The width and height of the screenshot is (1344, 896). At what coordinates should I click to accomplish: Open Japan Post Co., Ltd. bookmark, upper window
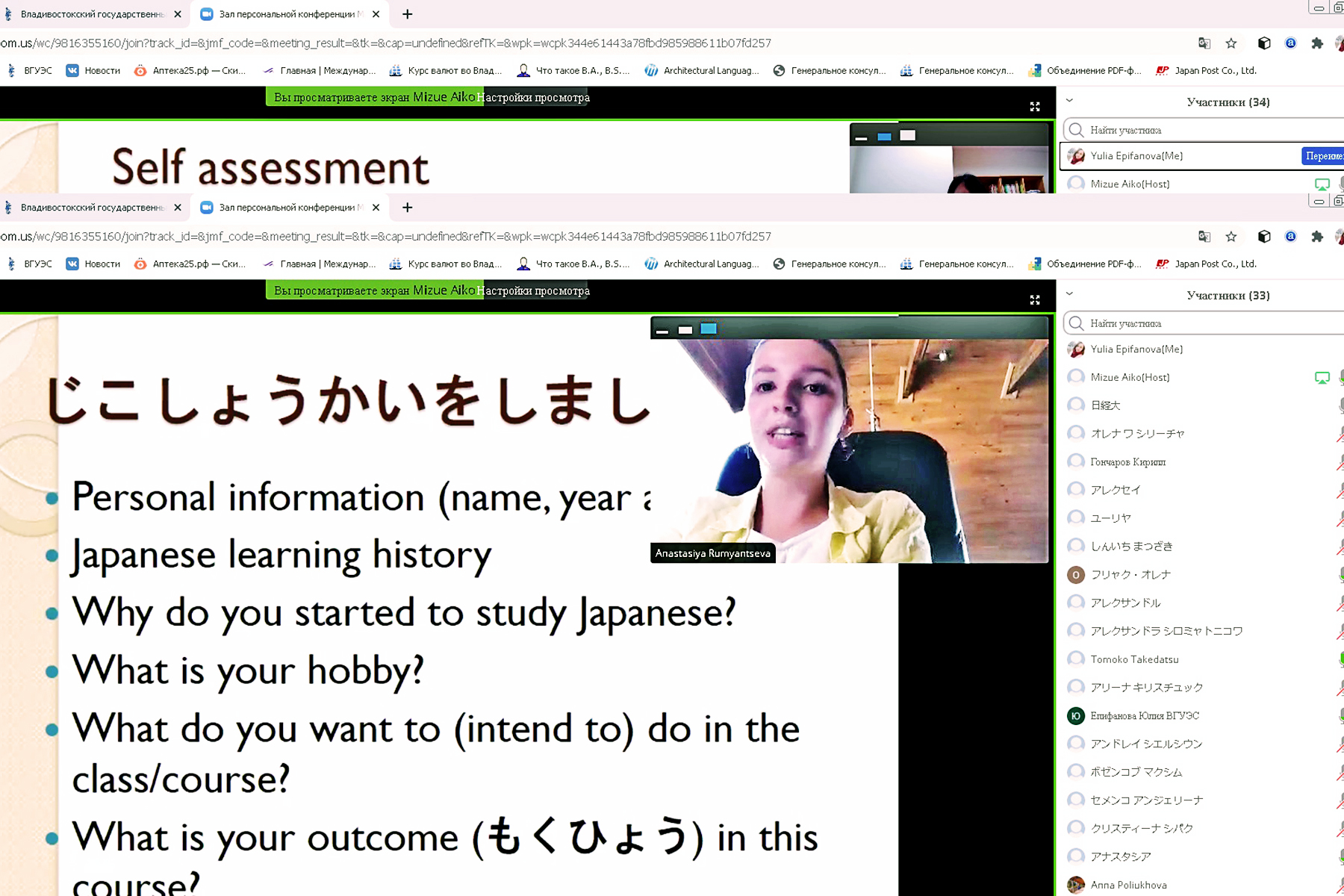1207,71
